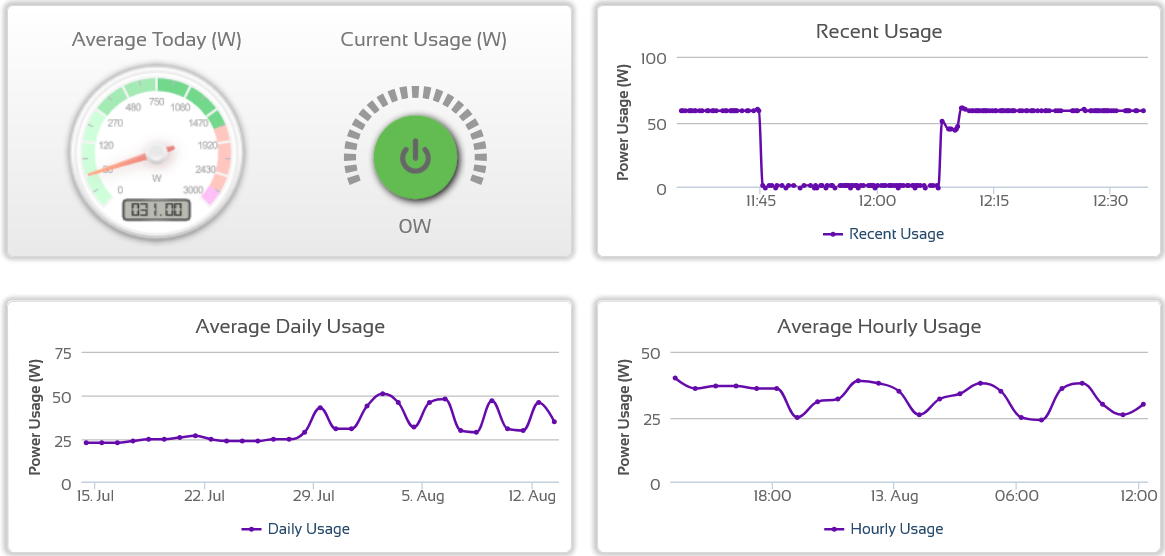Image resolution: width=1165 pixels, height=556 pixels.
Task: Click the gauge needle center hub
Action: (x=156, y=152)
